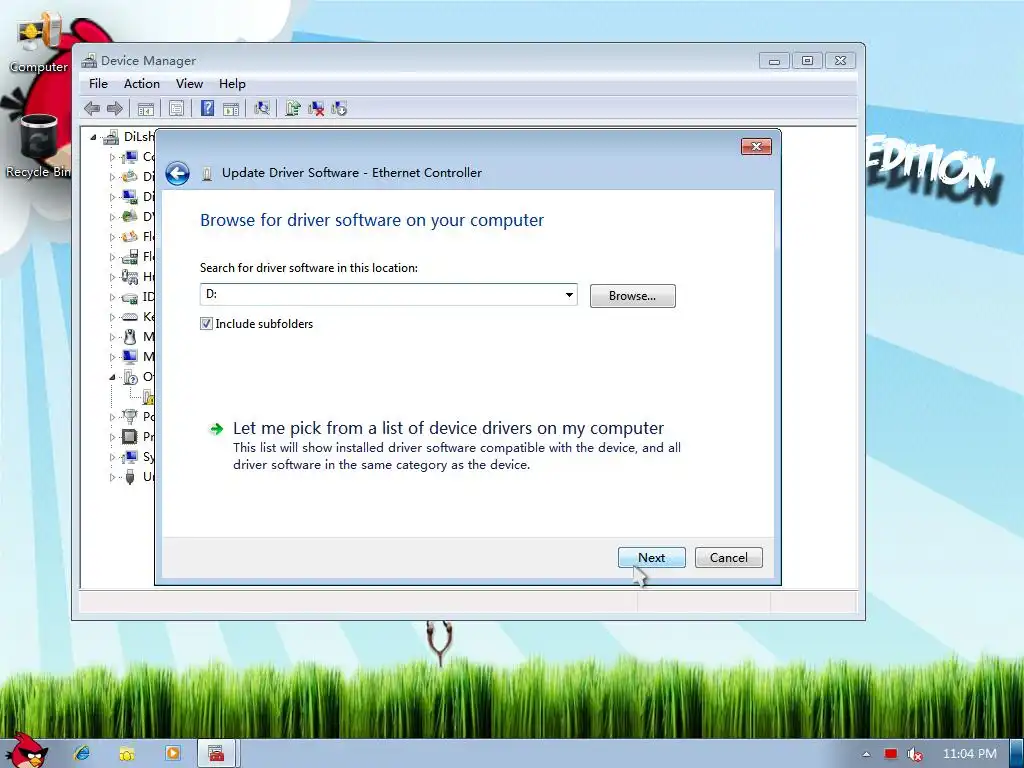Click the Angry Bird Start button
The image size is (1024, 768).
[x=27, y=750]
